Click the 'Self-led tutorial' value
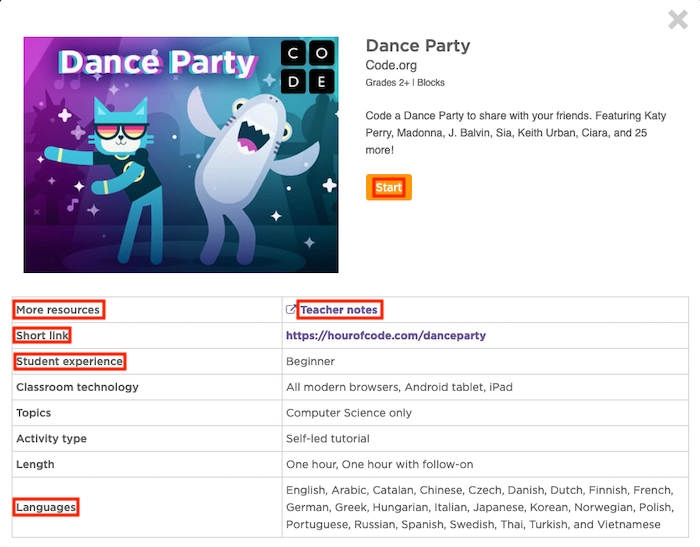 [x=328, y=438]
